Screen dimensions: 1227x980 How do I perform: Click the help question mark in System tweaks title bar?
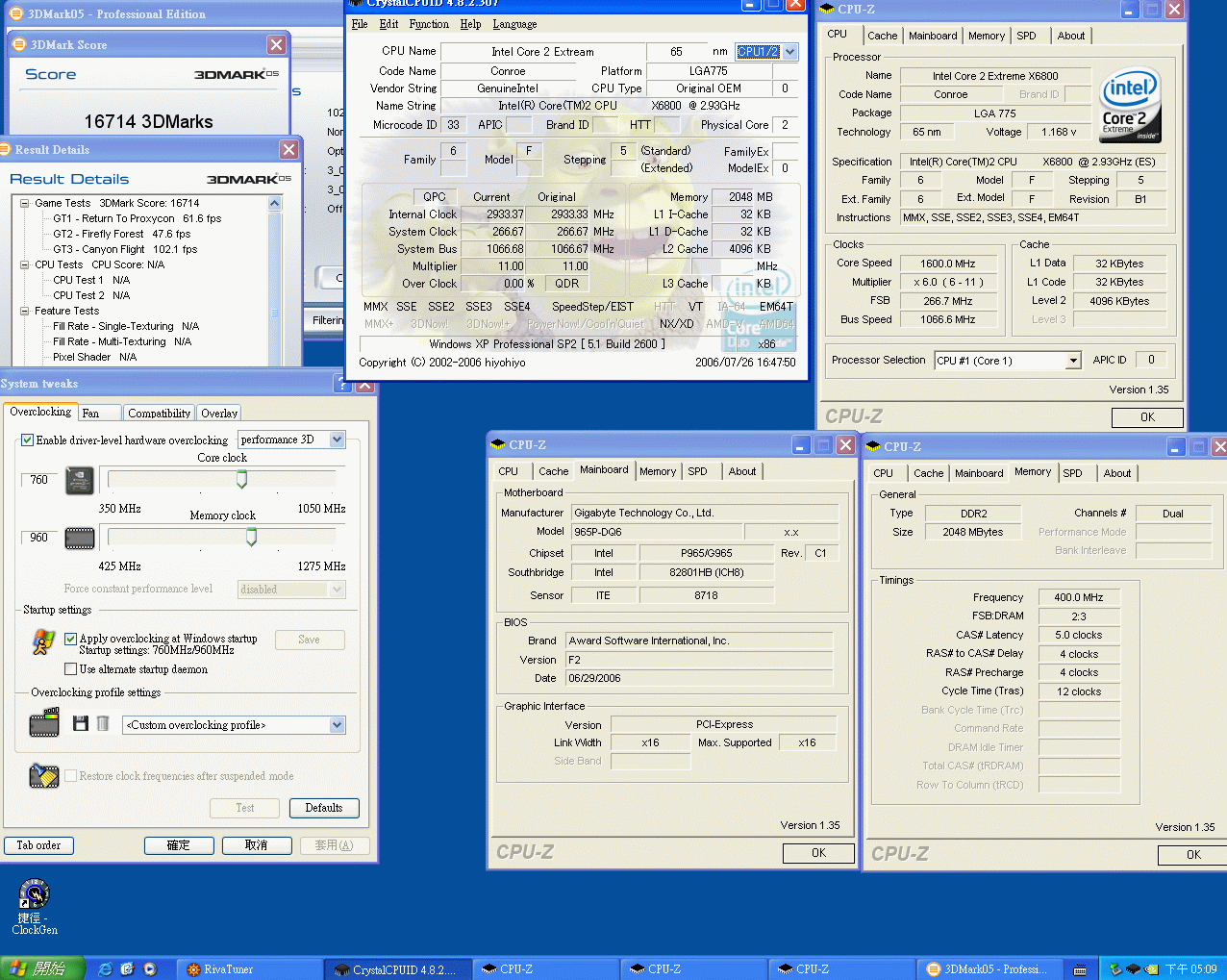coord(342,384)
